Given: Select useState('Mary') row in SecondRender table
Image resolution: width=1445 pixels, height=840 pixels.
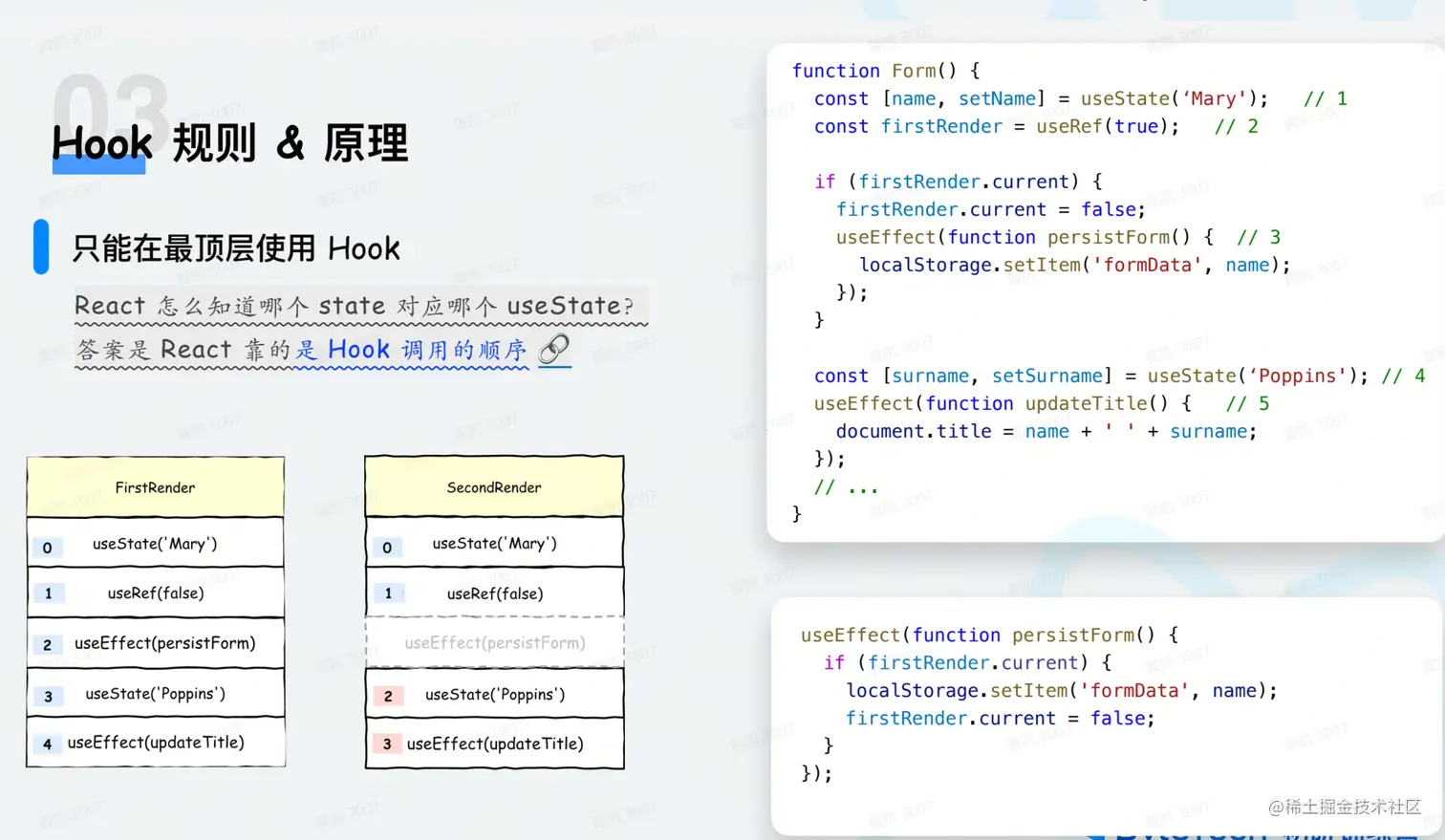Looking at the screenshot, I should (x=494, y=543).
